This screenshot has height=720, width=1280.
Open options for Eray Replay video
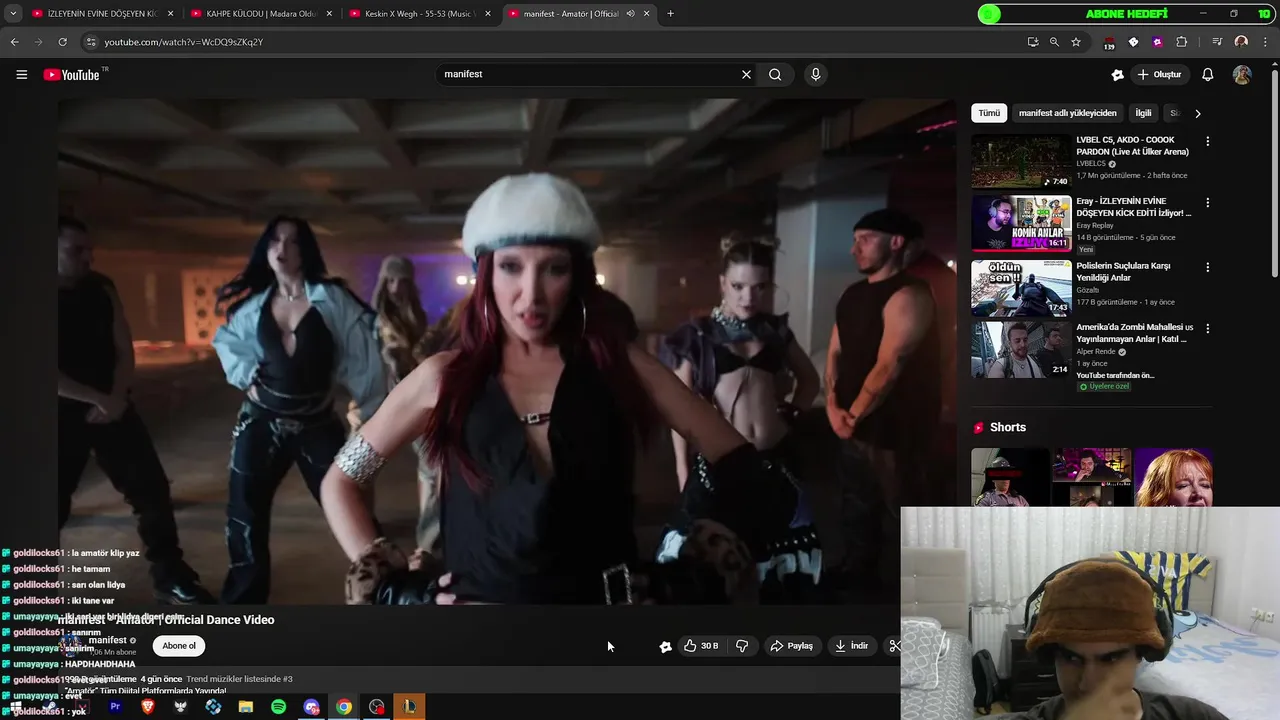coord(1207,203)
